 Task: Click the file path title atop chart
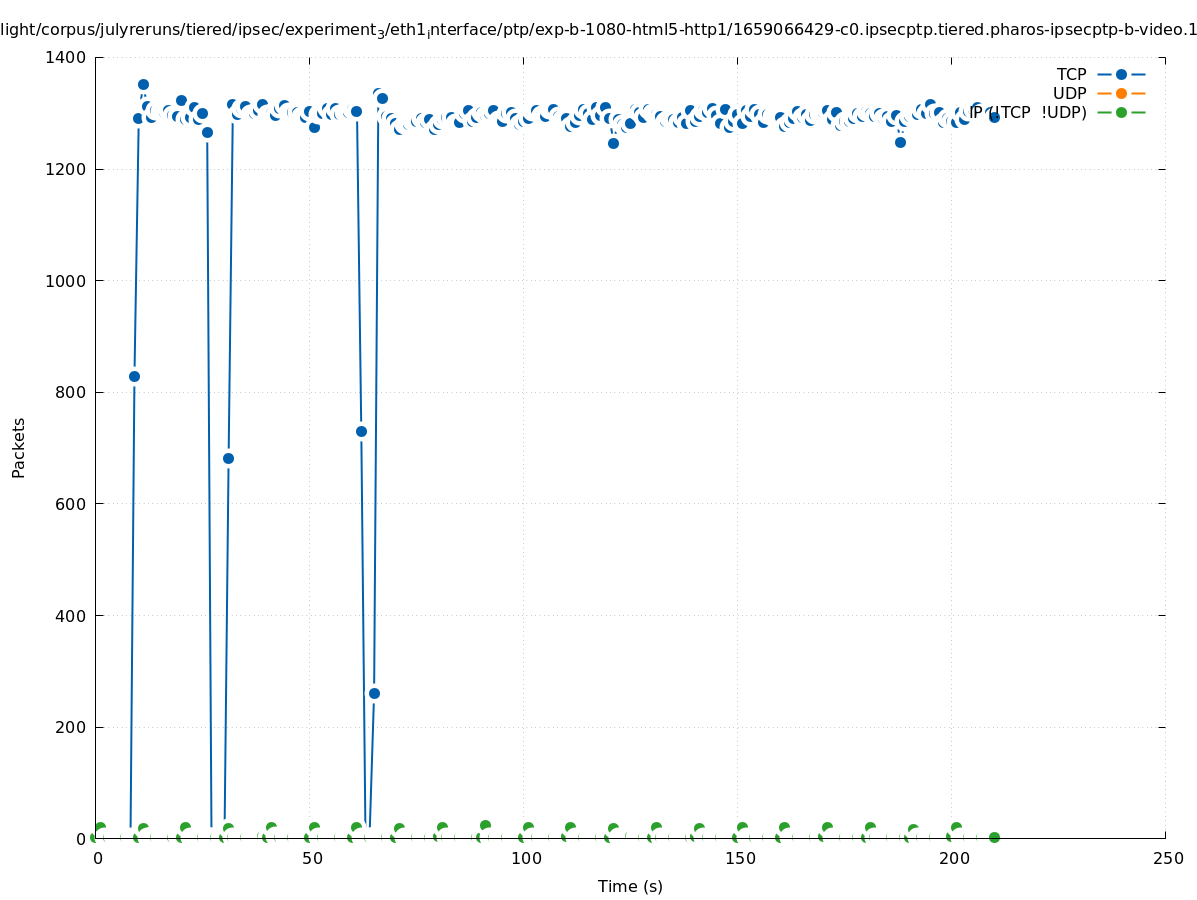tap(598, 30)
